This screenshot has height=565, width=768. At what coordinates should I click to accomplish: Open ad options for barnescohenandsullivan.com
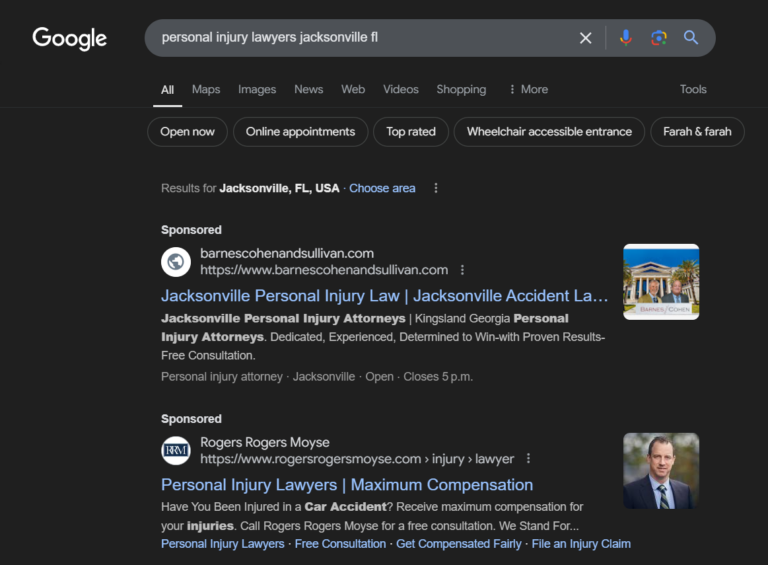462,270
